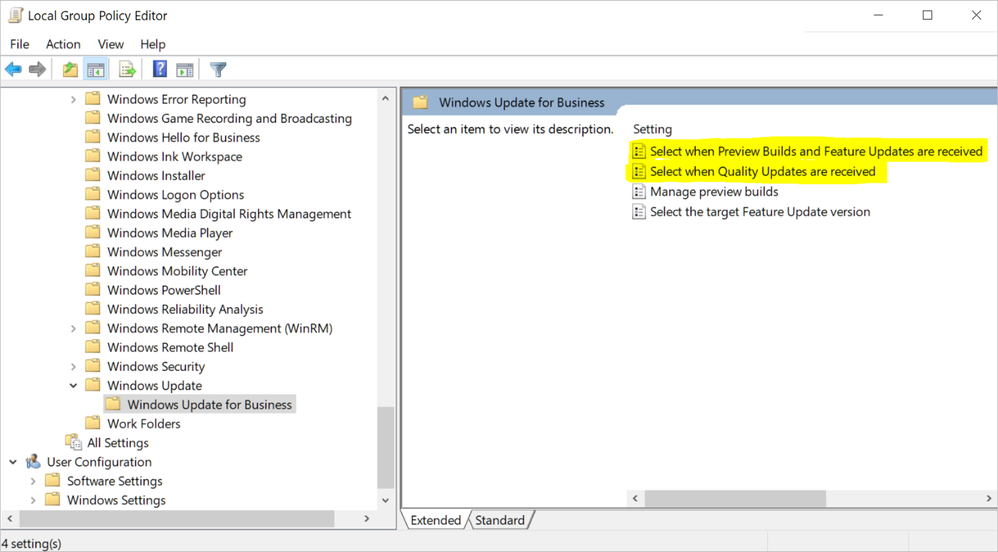The height and width of the screenshot is (552, 998).
Task: Select Windows Ink Workspace in the tree
Action: (x=174, y=157)
